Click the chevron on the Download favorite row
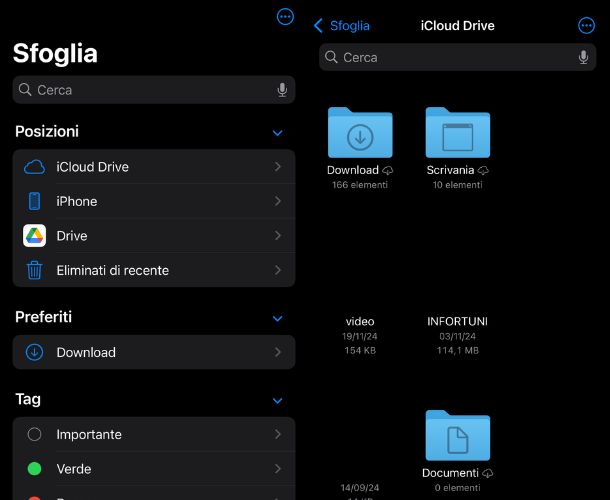 click(x=277, y=352)
